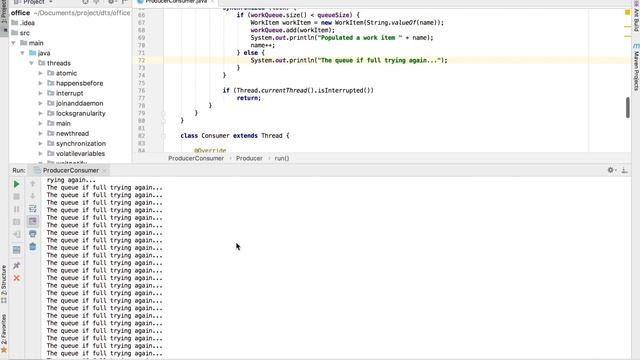Click the '} else {' line
The image size is (640, 360).
(x=251, y=53)
